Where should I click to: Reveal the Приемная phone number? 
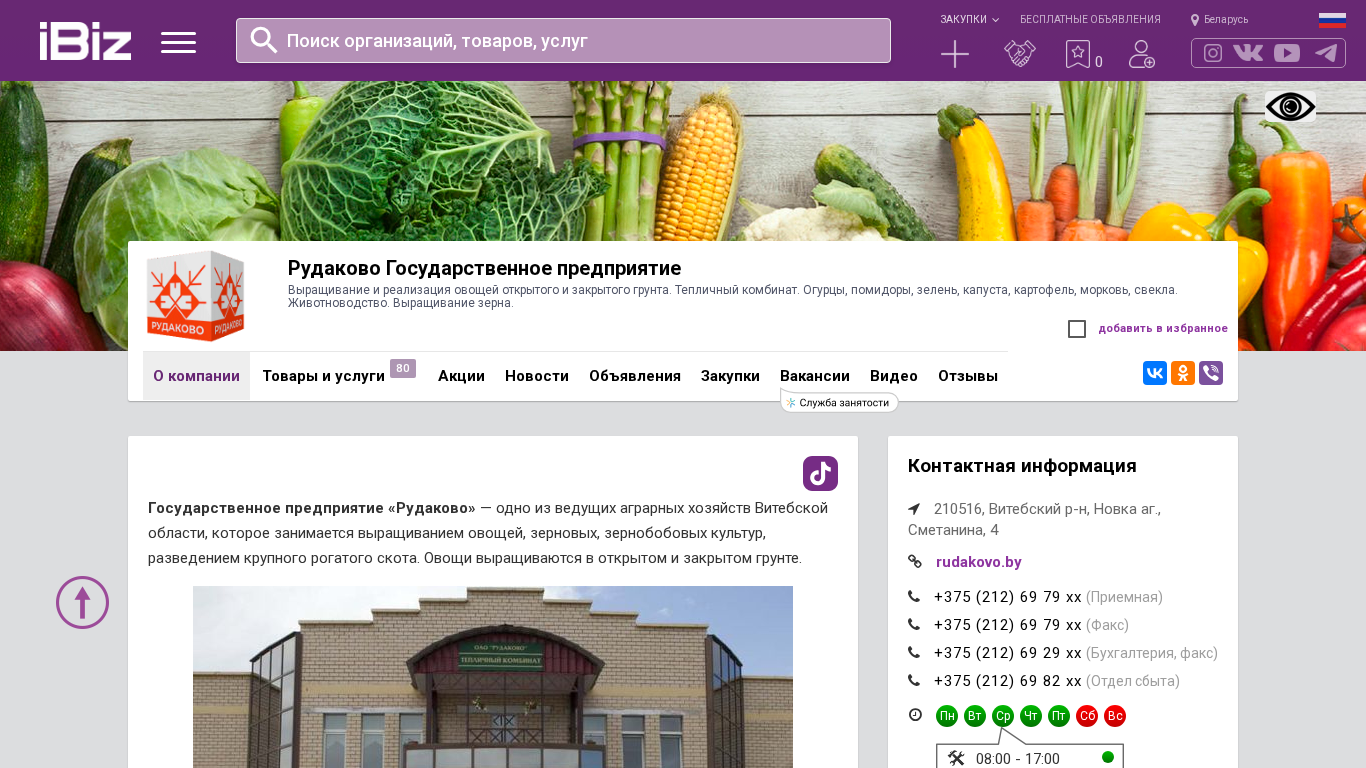1008,597
